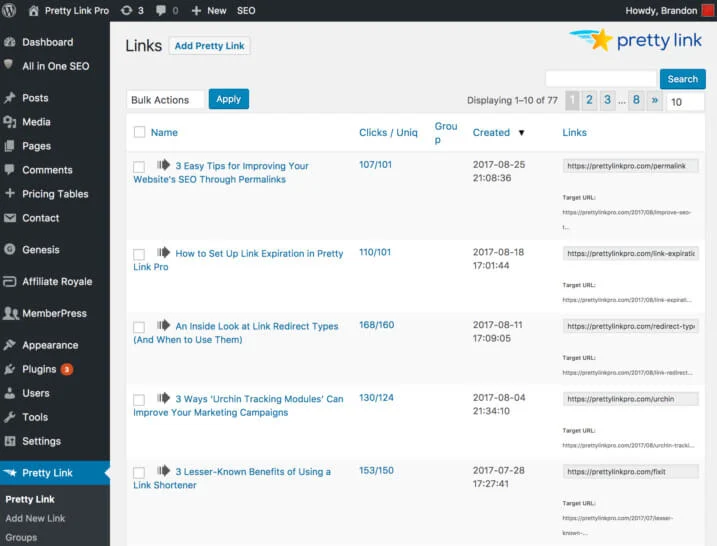Toggle the select-all checkbox beside Name
This screenshot has width=717, height=546.
click(x=139, y=132)
